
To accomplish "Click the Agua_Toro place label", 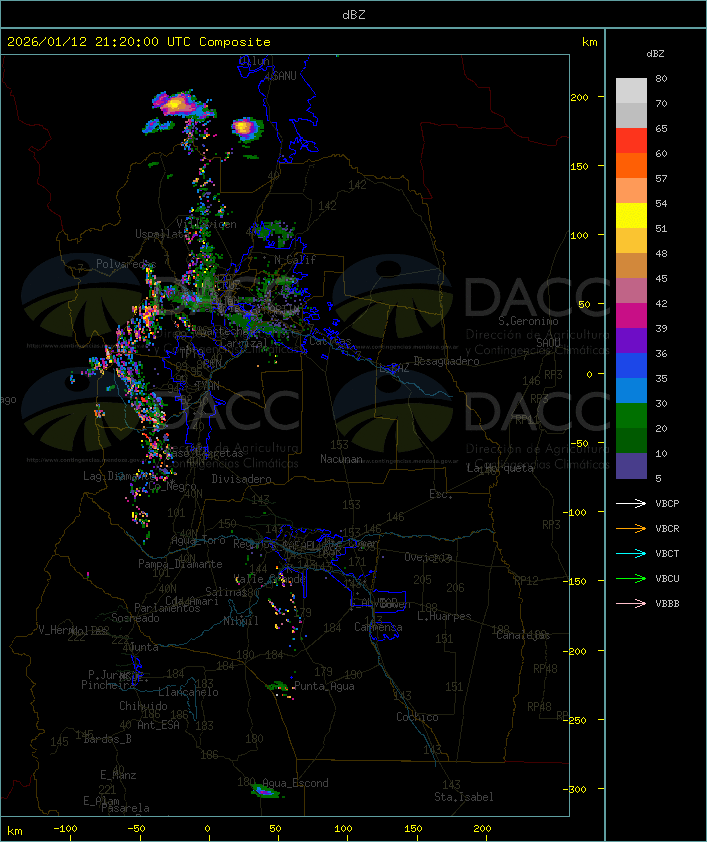I will (x=198, y=540).
